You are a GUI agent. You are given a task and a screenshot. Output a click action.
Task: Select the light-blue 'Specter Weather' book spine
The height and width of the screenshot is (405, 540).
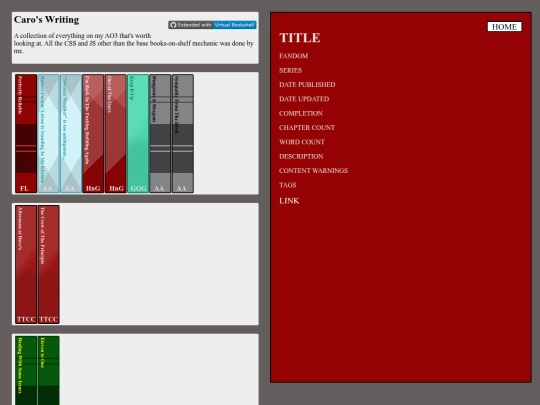[71, 134]
